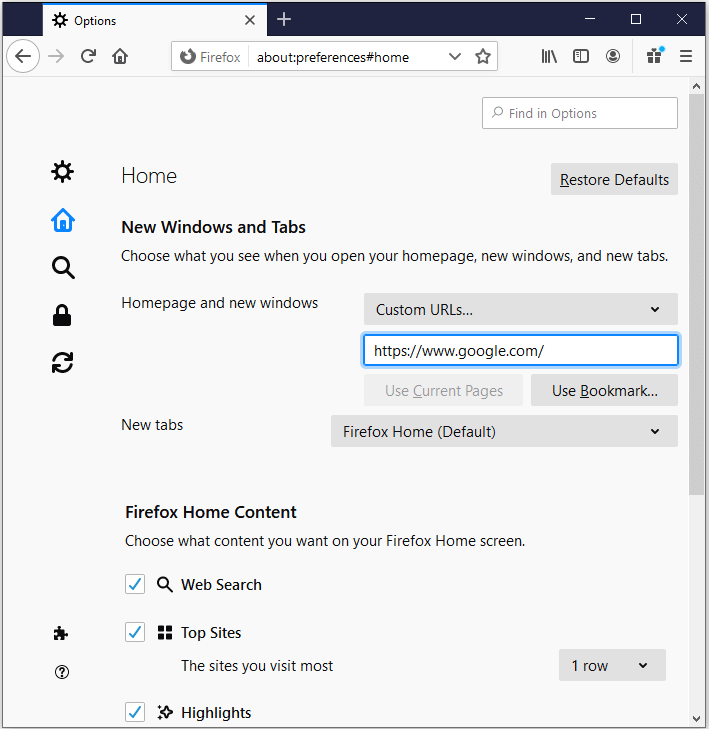Select the Home category in sidebar

click(x=63, y=220)
